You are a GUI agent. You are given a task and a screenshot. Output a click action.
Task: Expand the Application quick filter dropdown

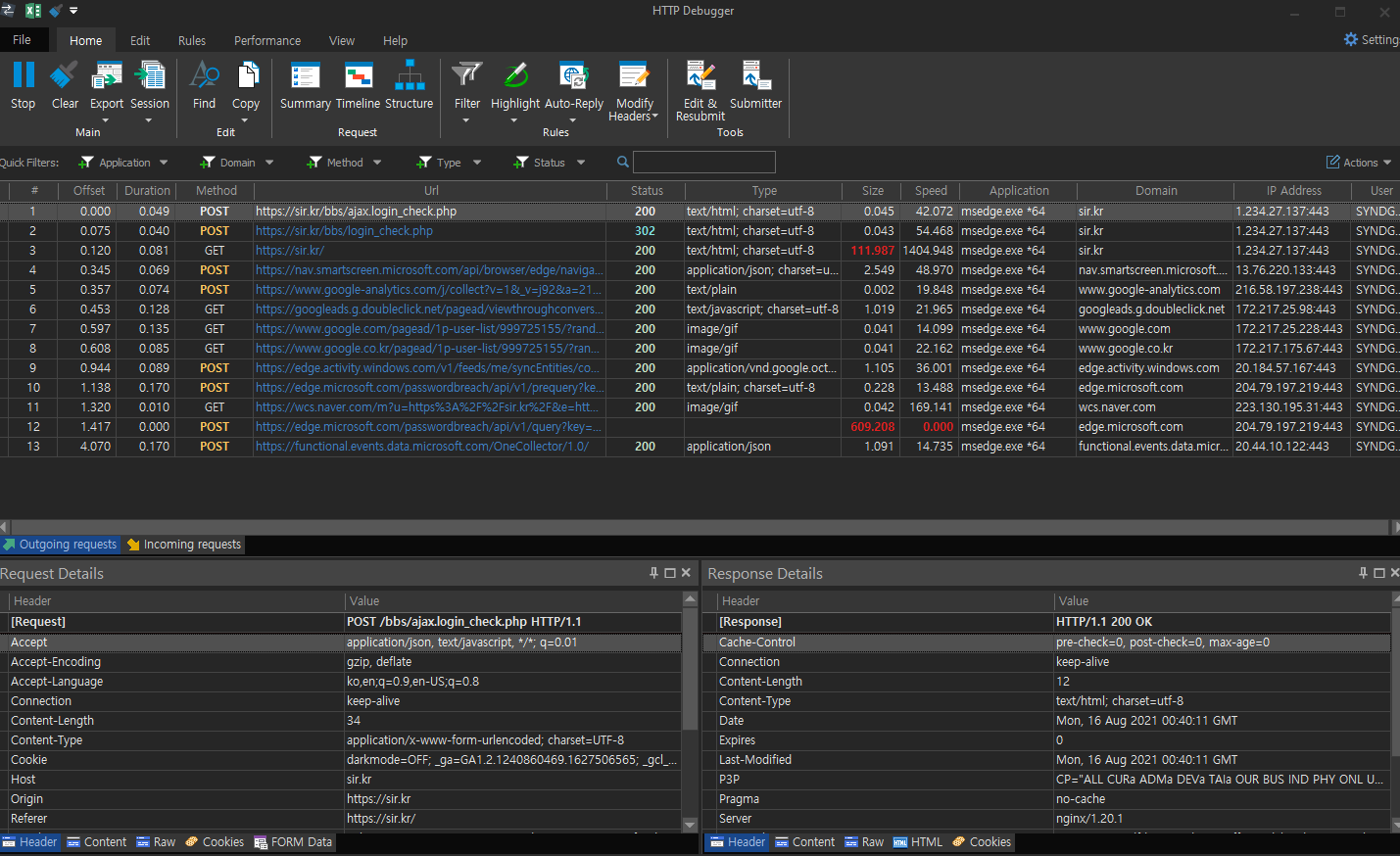point(164,163)
